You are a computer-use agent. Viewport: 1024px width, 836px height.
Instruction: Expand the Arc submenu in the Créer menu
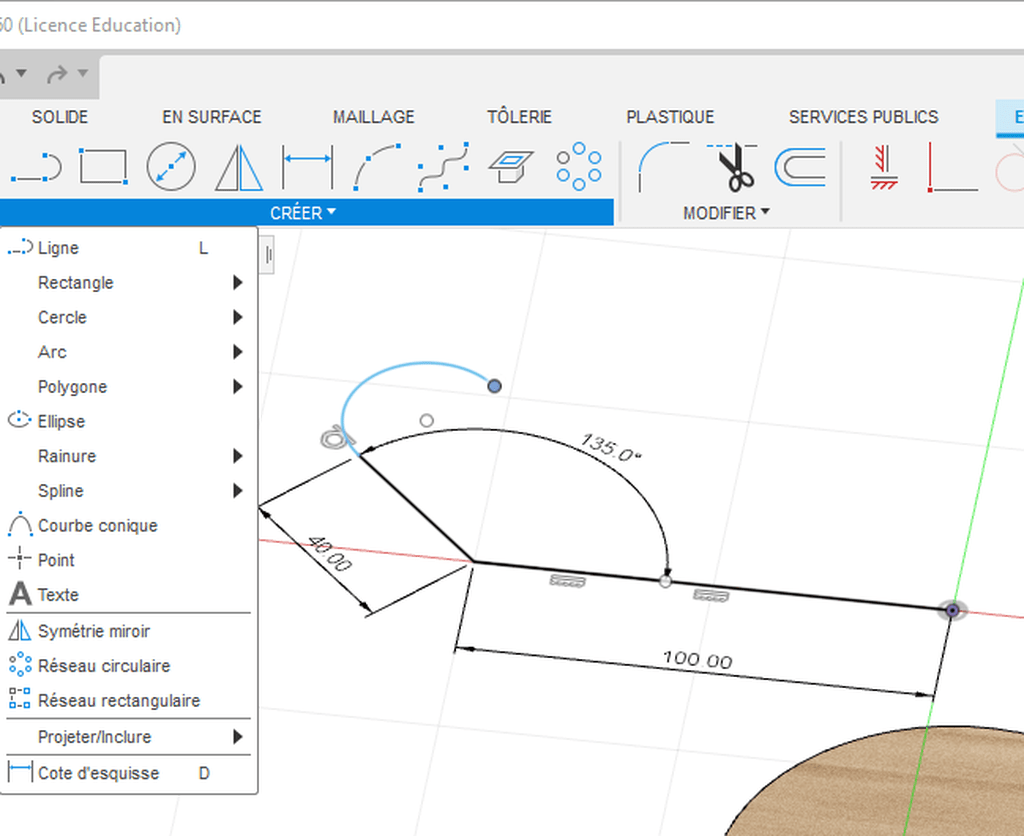(x=238, y=351)
